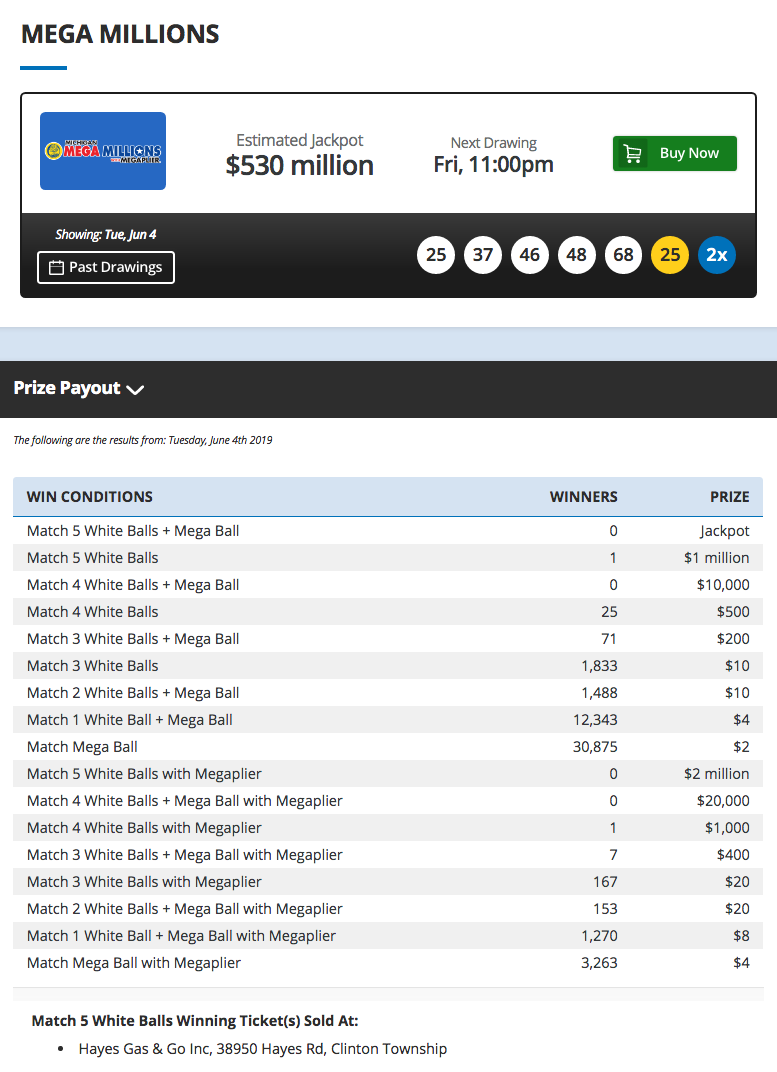
Task: Click the 1,270 winners cell
Action: click(x=599, y=936)
